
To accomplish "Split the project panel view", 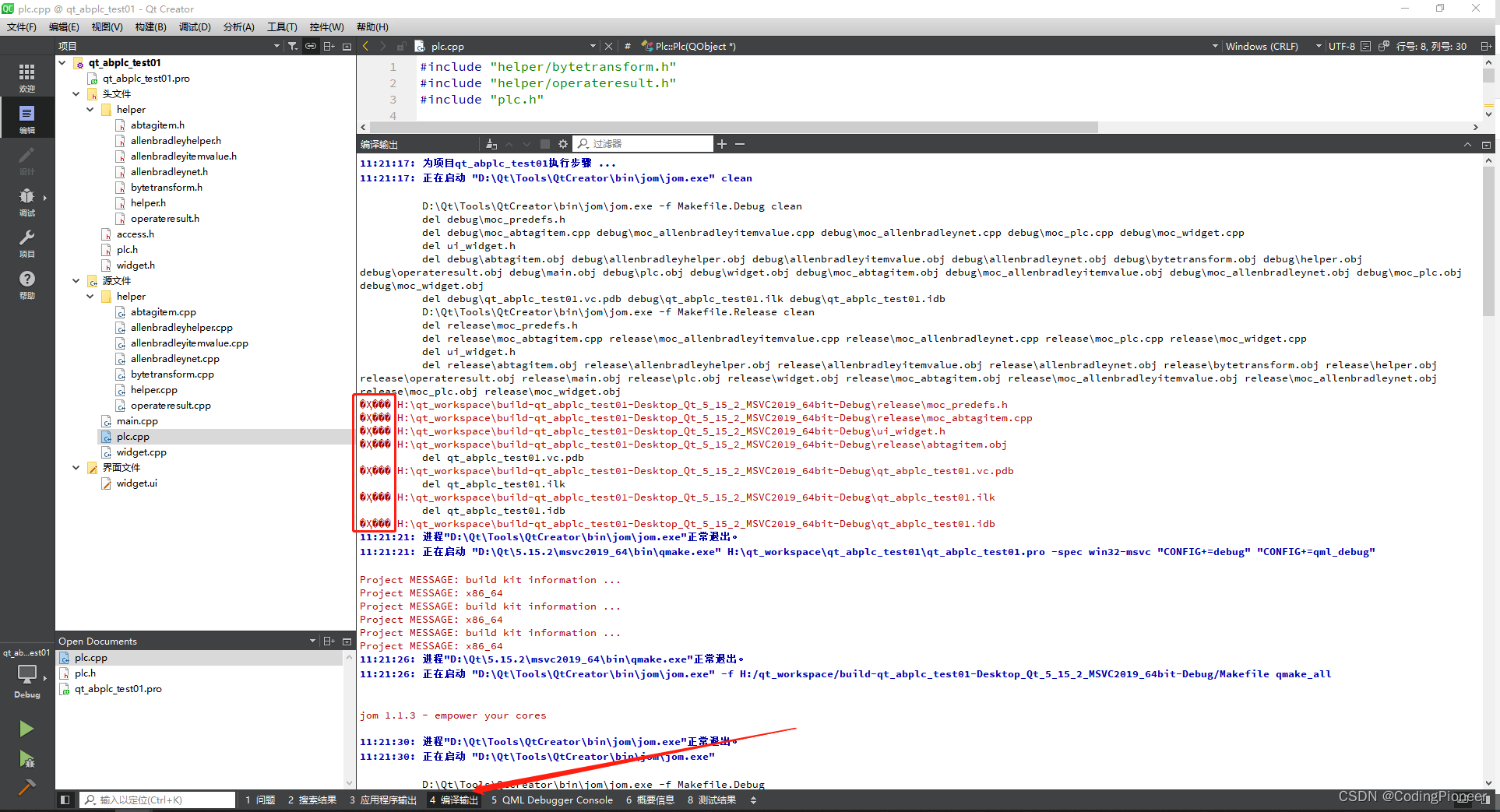I will 329,46.
